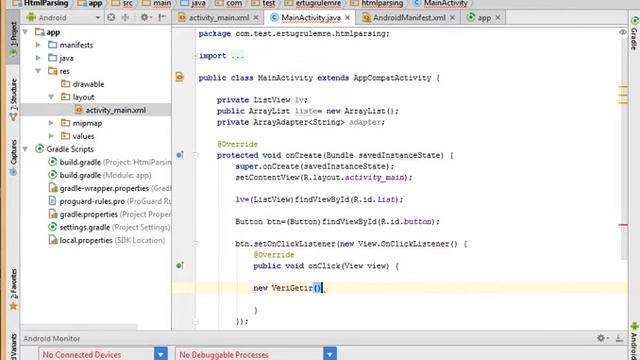The width and height of the screenshot is (640, 360).
Task: Select the MainActivity.java editor tab
Action: 311,18
